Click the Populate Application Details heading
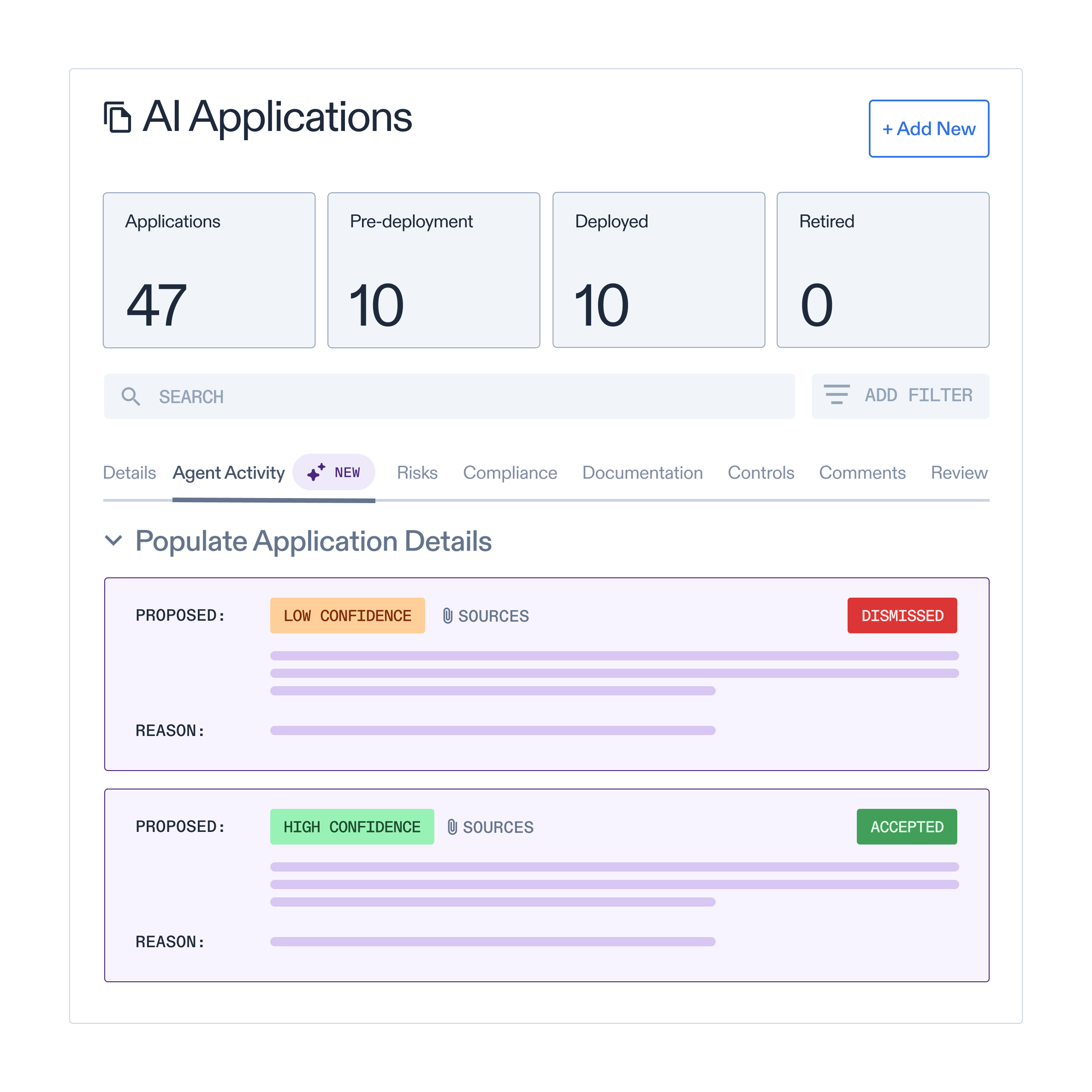Image resolution: width=1092 pixels, height=1092 pixels. tap(314, 541)
